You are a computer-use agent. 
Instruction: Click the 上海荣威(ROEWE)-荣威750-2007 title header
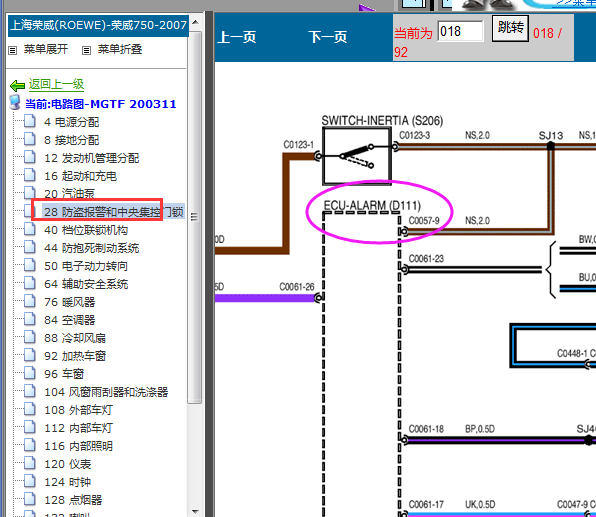[x=98, y=25]
